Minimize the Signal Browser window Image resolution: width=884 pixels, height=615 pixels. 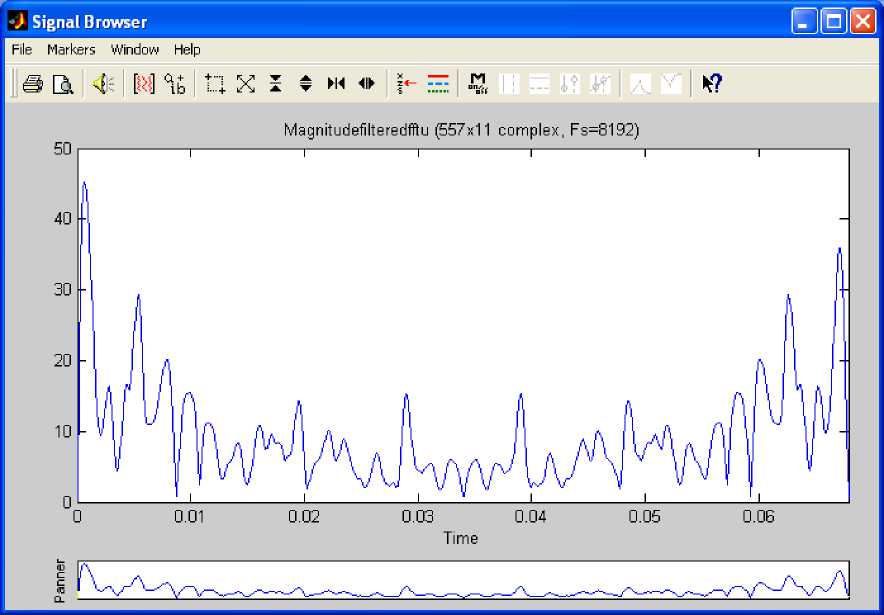[804, 22]
